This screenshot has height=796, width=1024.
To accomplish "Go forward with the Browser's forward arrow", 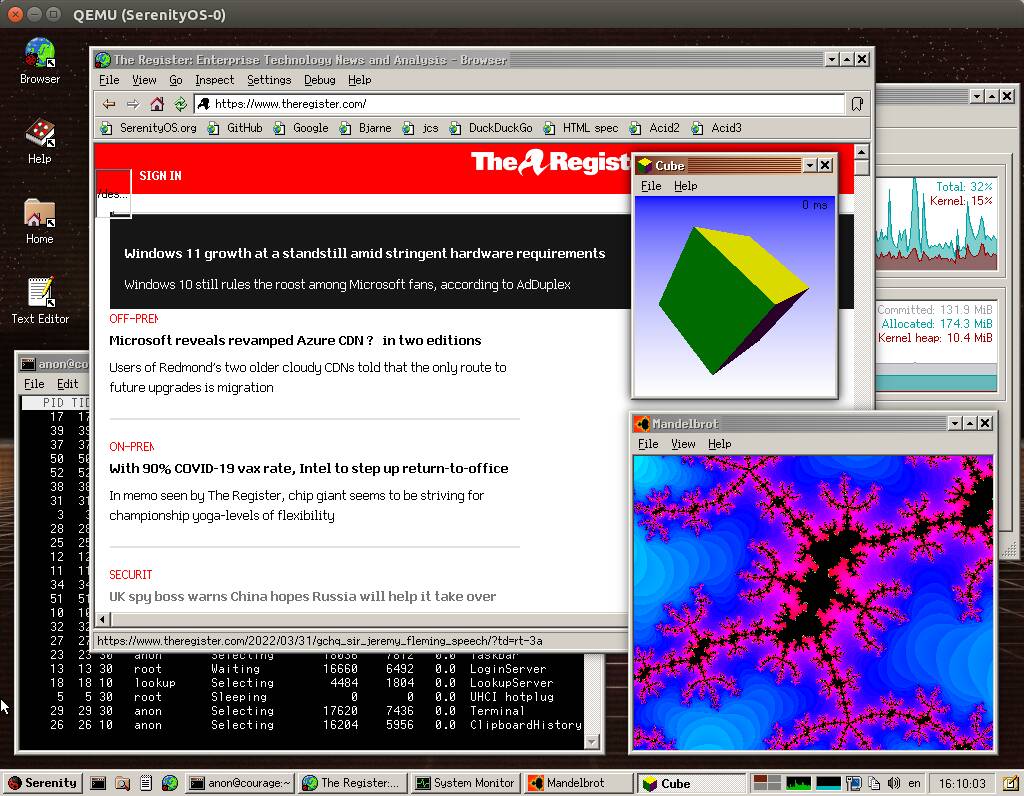I will [x=133, y=104].
